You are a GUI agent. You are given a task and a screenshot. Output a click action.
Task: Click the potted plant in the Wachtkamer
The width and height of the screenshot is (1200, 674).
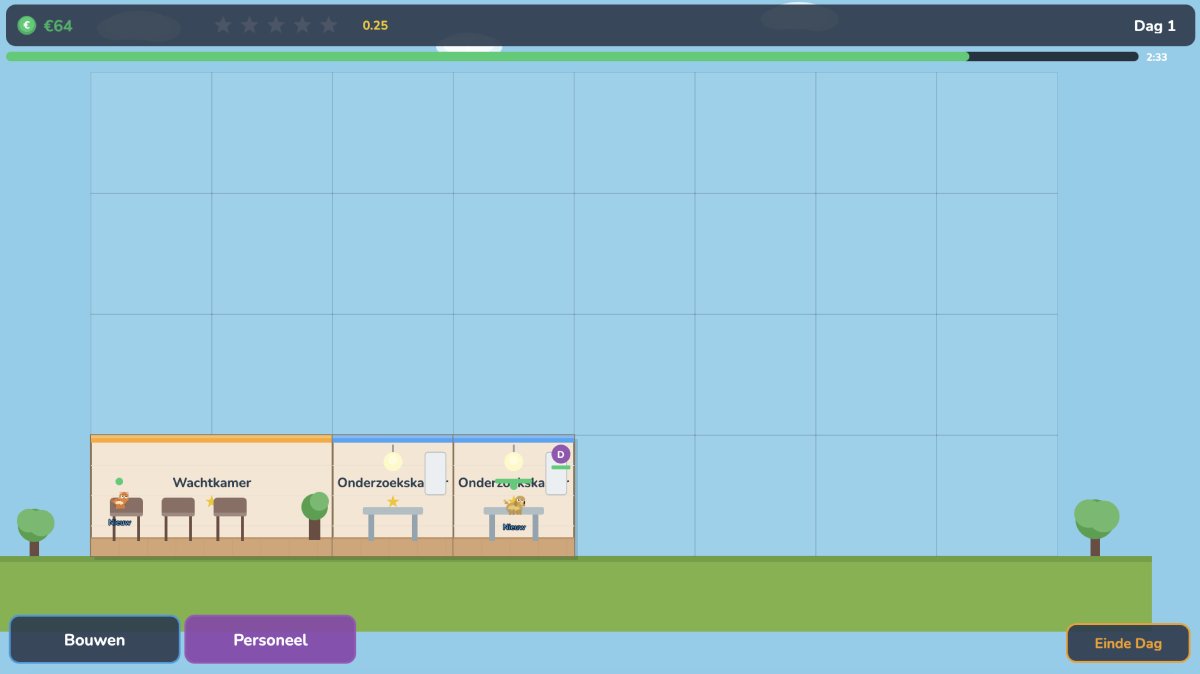pos(315,514)
